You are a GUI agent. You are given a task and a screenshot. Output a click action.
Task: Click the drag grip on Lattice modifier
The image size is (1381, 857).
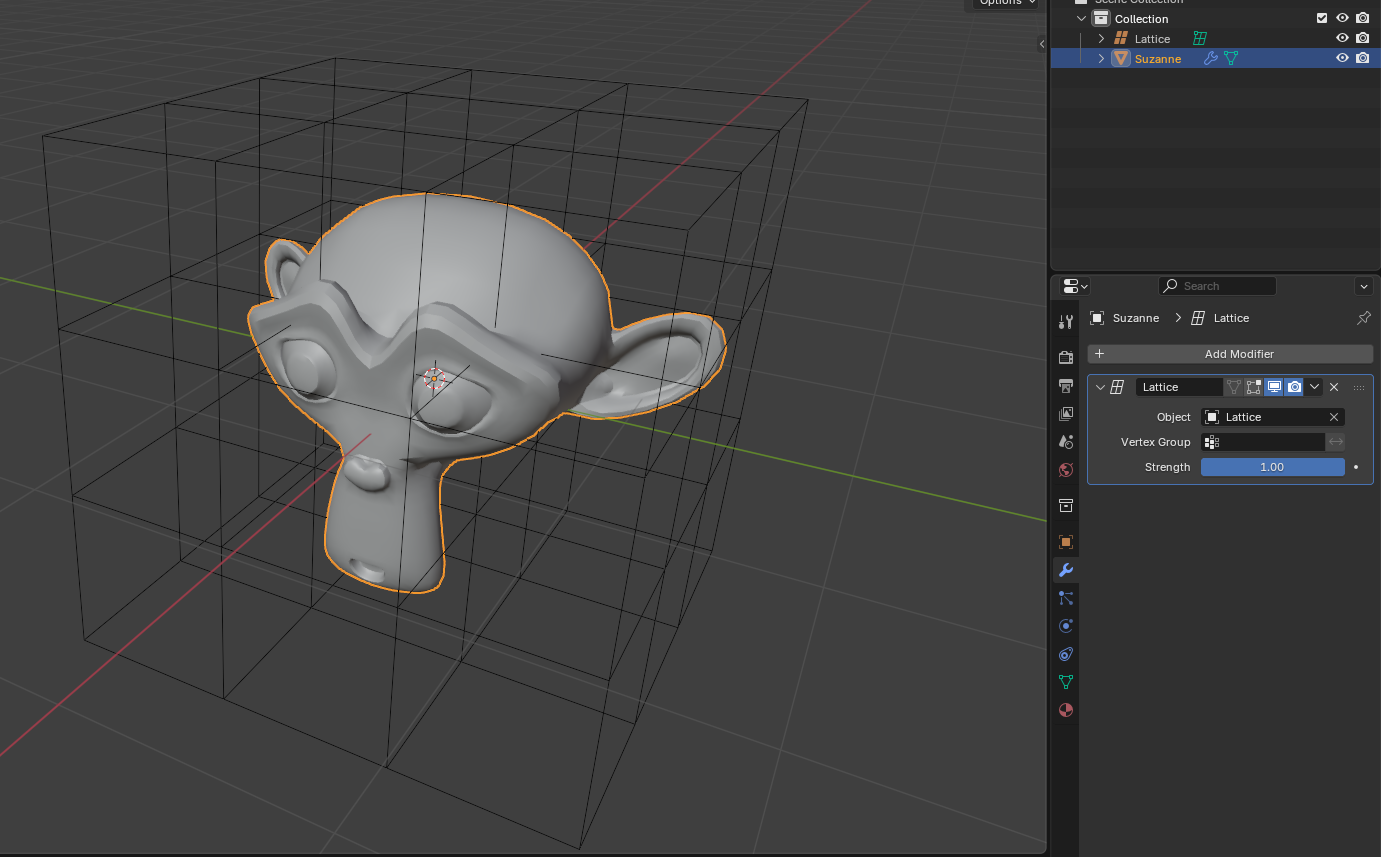pos(1359,387)
